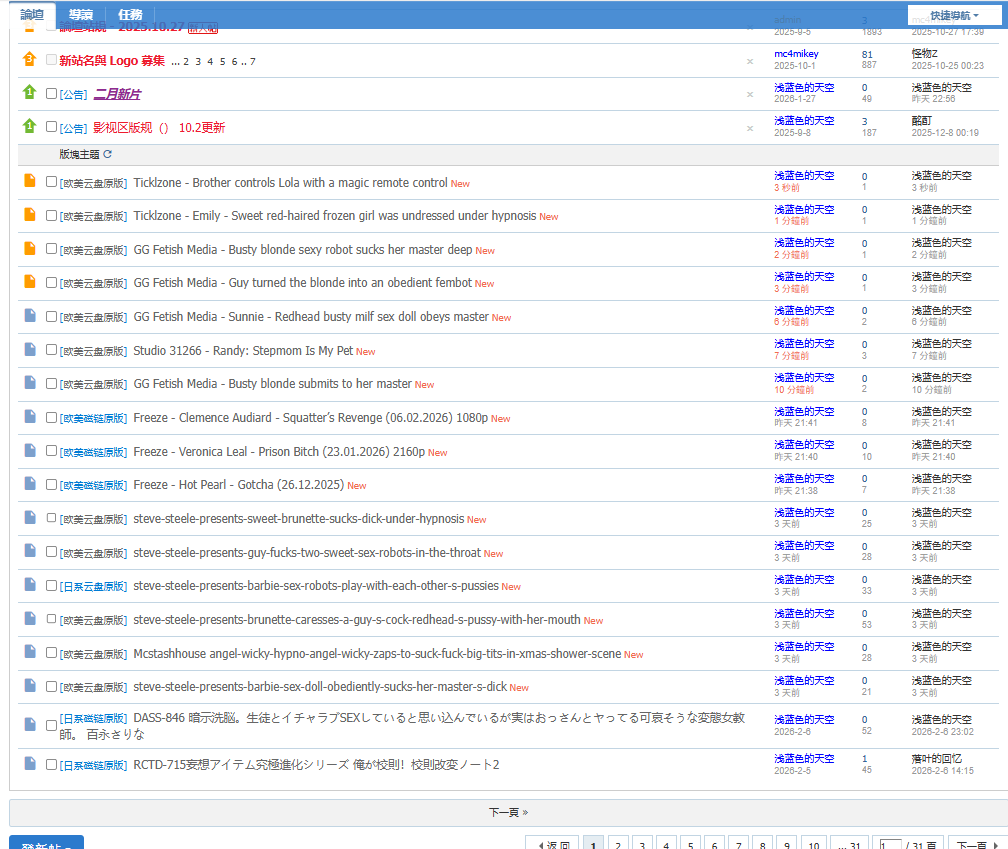Click the x icon on the 二月新片 row
The height and width of the screenshot is (849, 1008).
pos(750,94)
